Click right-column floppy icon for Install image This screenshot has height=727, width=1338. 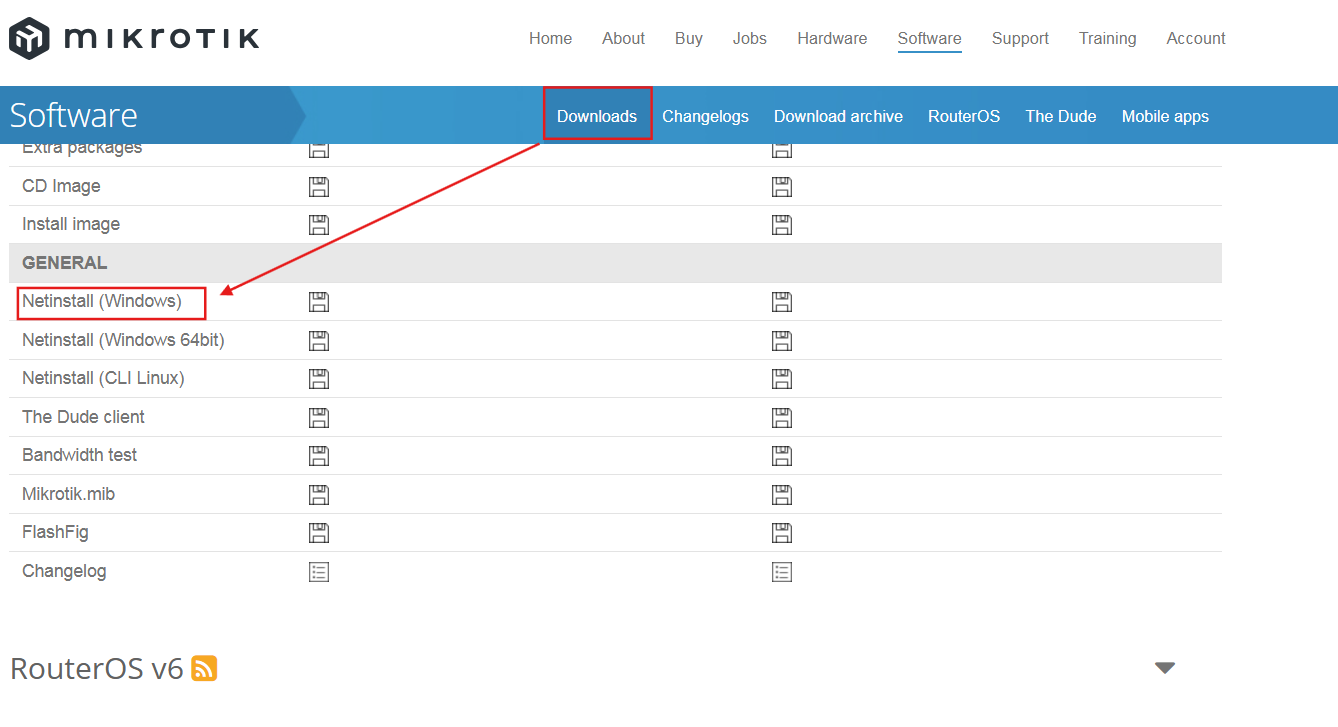tap(782, 225)
